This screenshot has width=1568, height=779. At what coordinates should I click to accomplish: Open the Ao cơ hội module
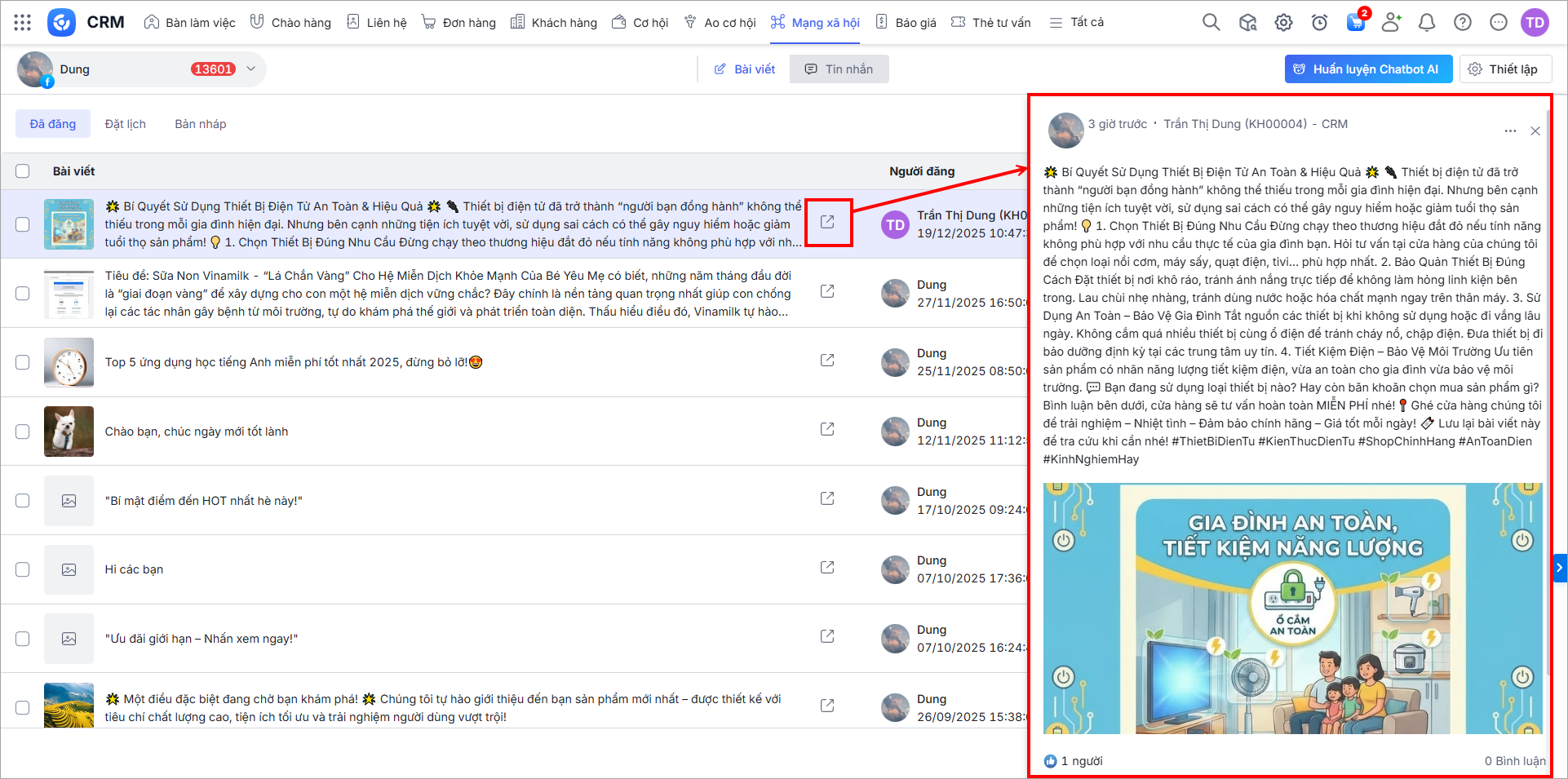[720, 22]
